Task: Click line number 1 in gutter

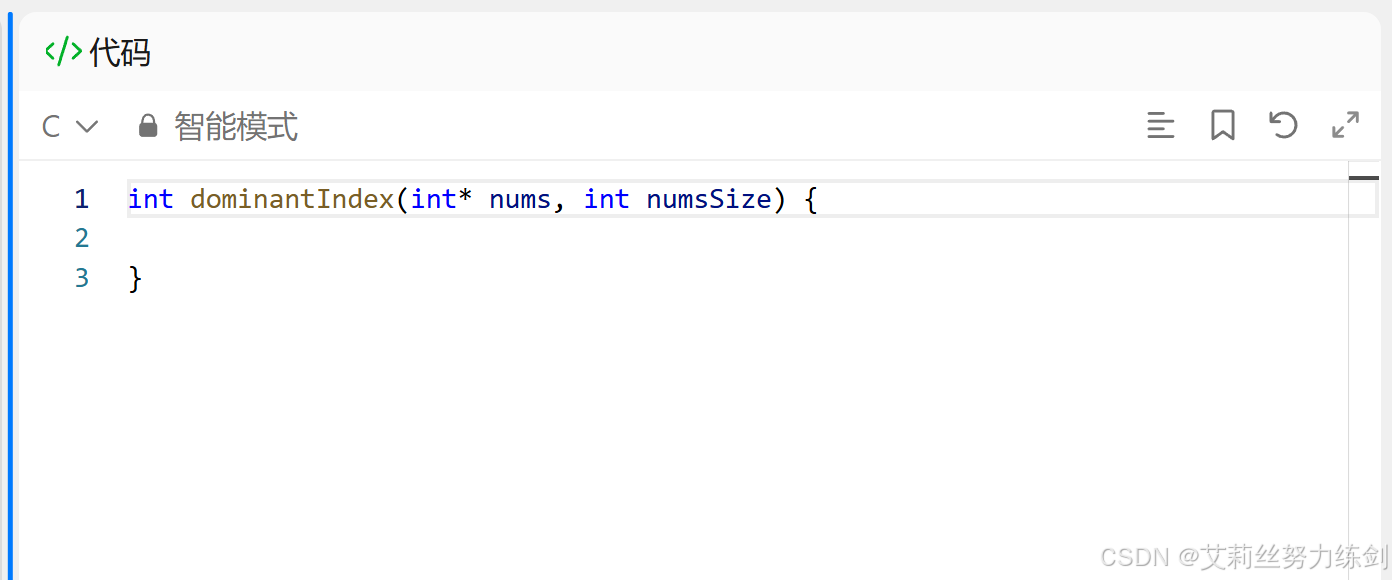Action: 82,199
